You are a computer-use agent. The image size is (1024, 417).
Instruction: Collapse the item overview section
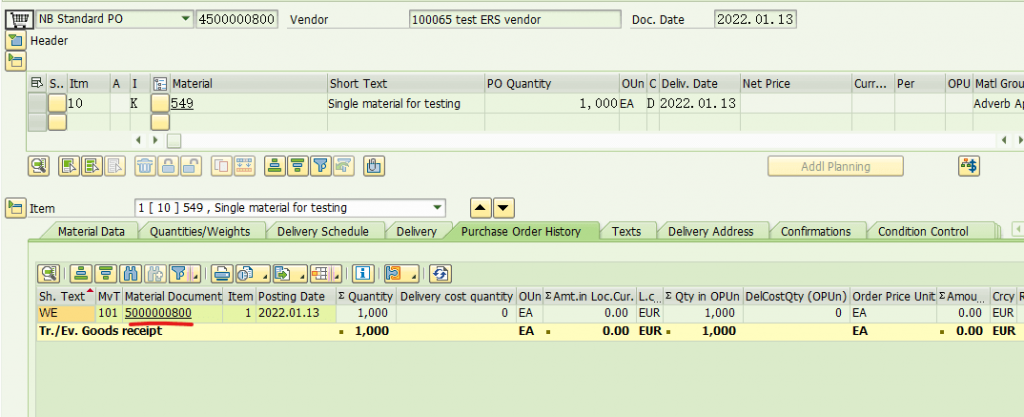(x=16, y=61)
